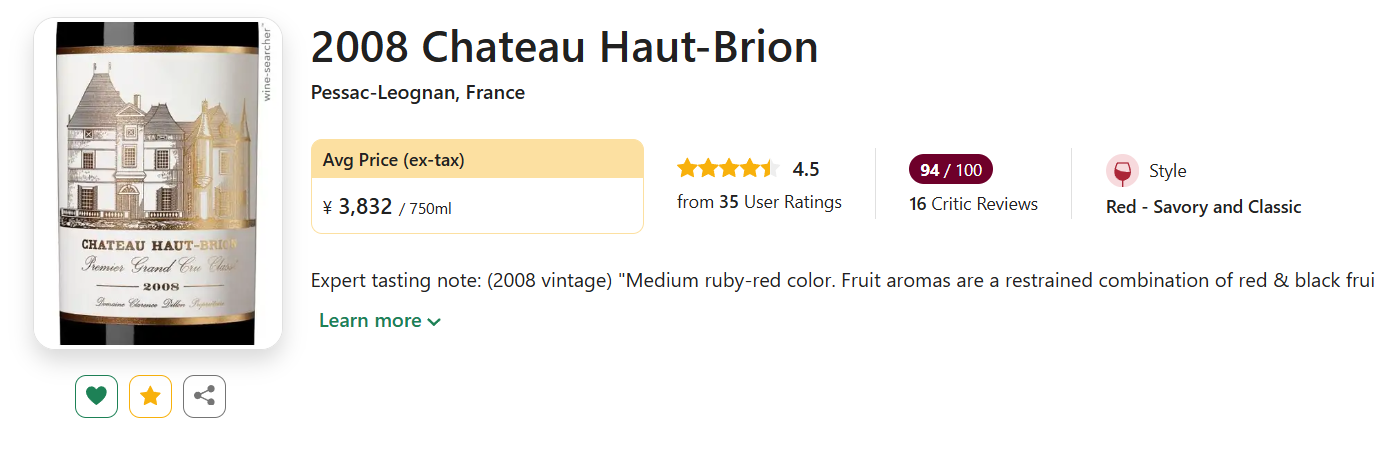Click the 4.5 rating number
This screenshot has height=450, width=1375.
(x=806, y=169)
